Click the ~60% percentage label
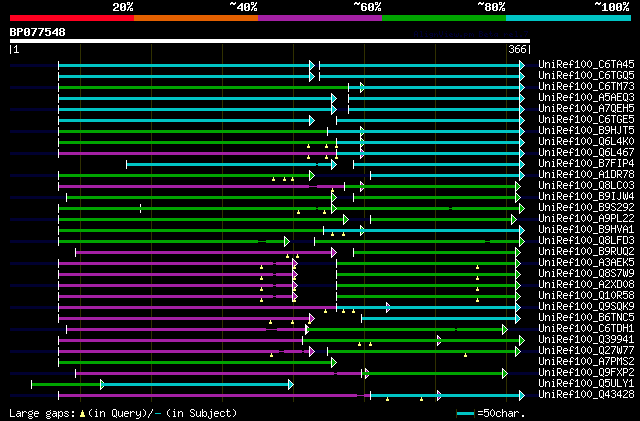The image size is (640, 421). pos(367,7)
